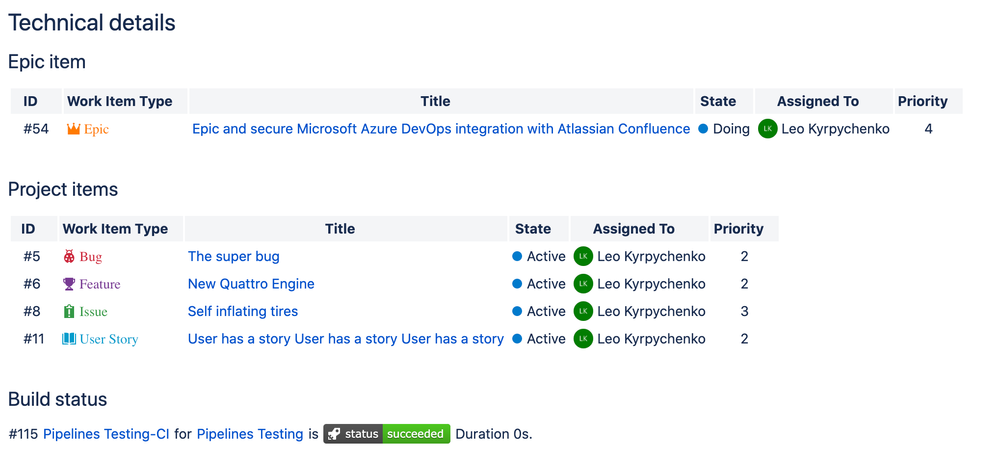Open the Pipelines Testing-CI build link

106,434
